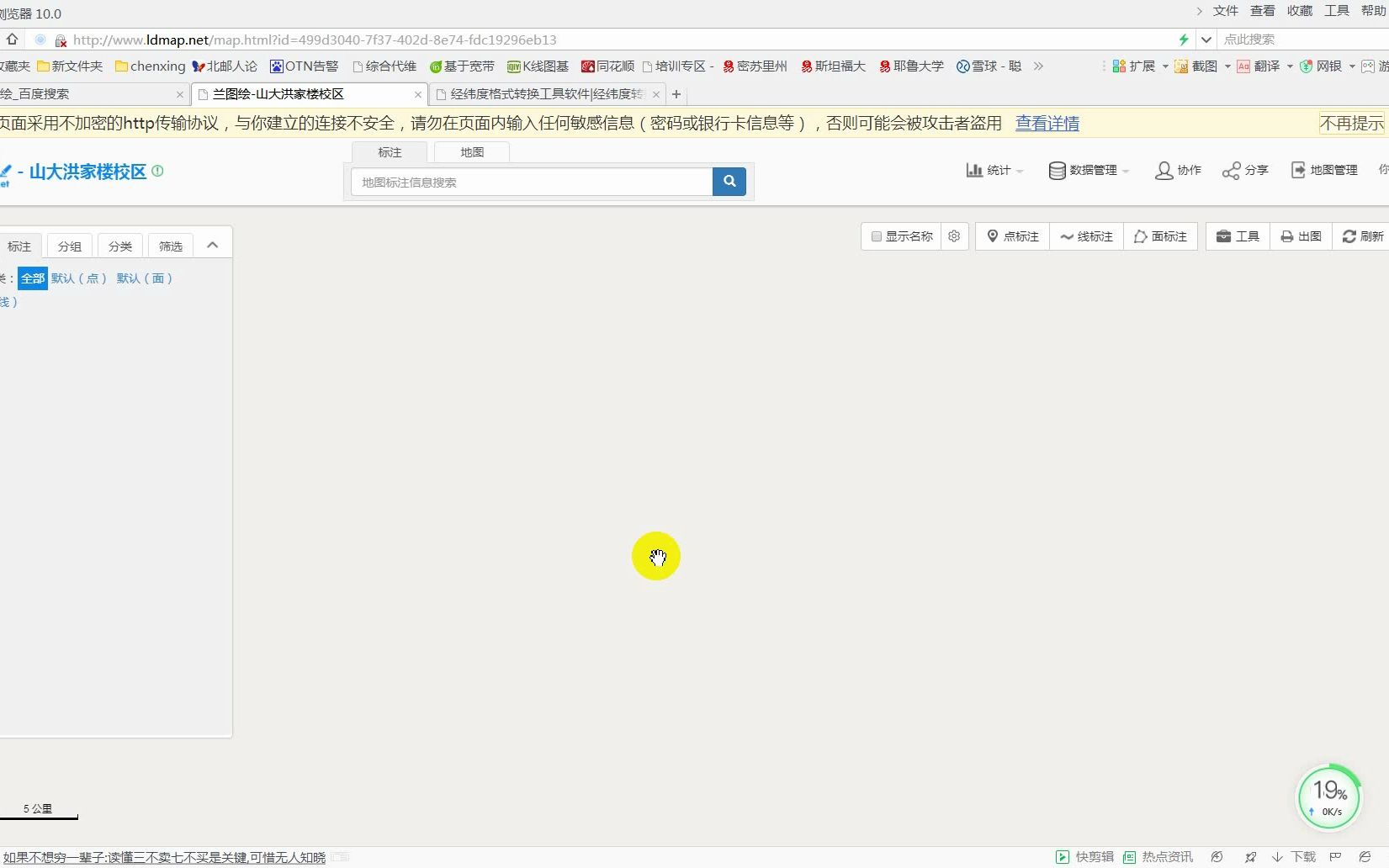1389x868 pixels.
Task: Click the 19% speed accelerator ball
Action: (x=1329, y=797)
